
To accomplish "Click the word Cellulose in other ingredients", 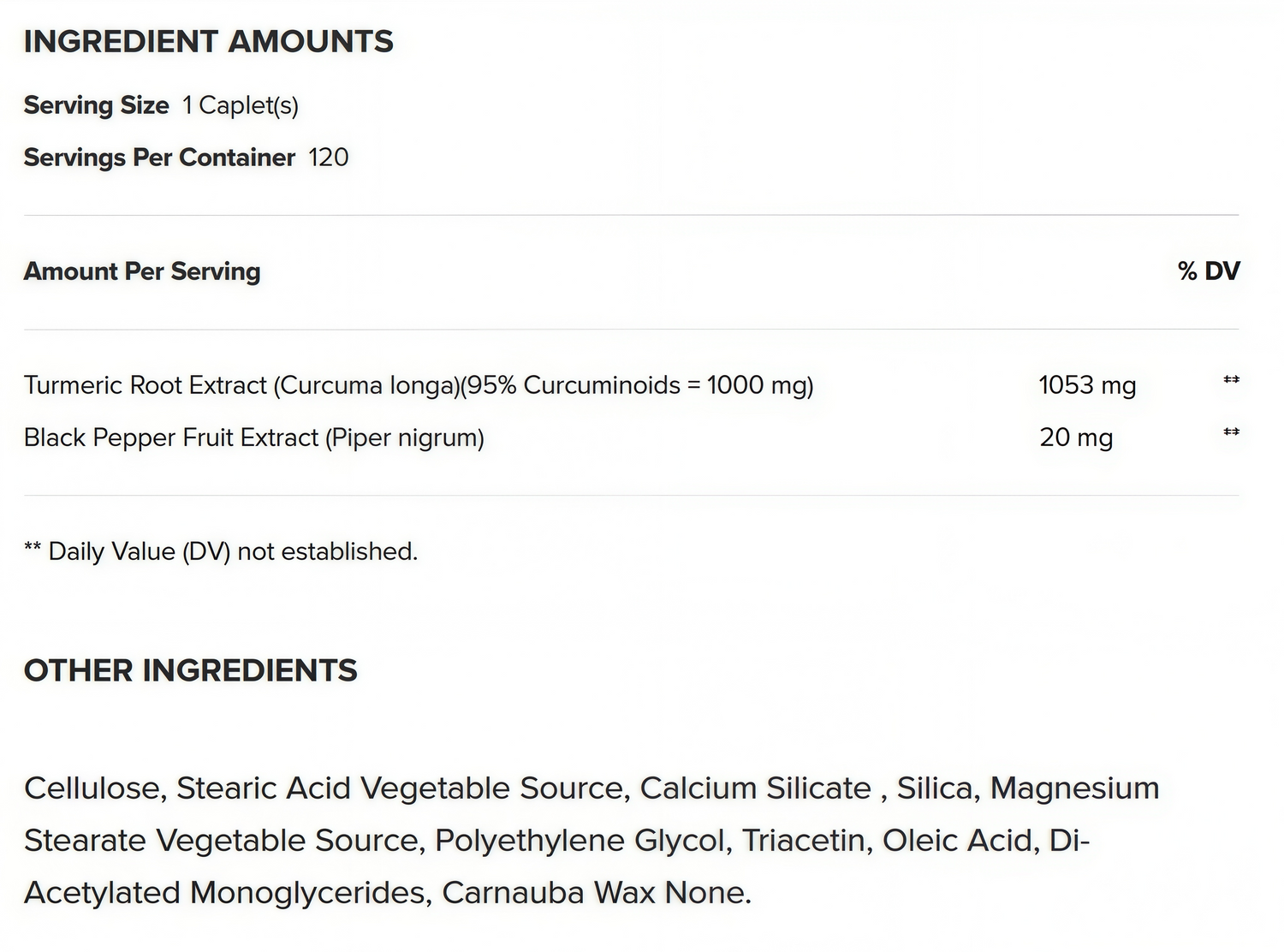I will coord(94,788).
